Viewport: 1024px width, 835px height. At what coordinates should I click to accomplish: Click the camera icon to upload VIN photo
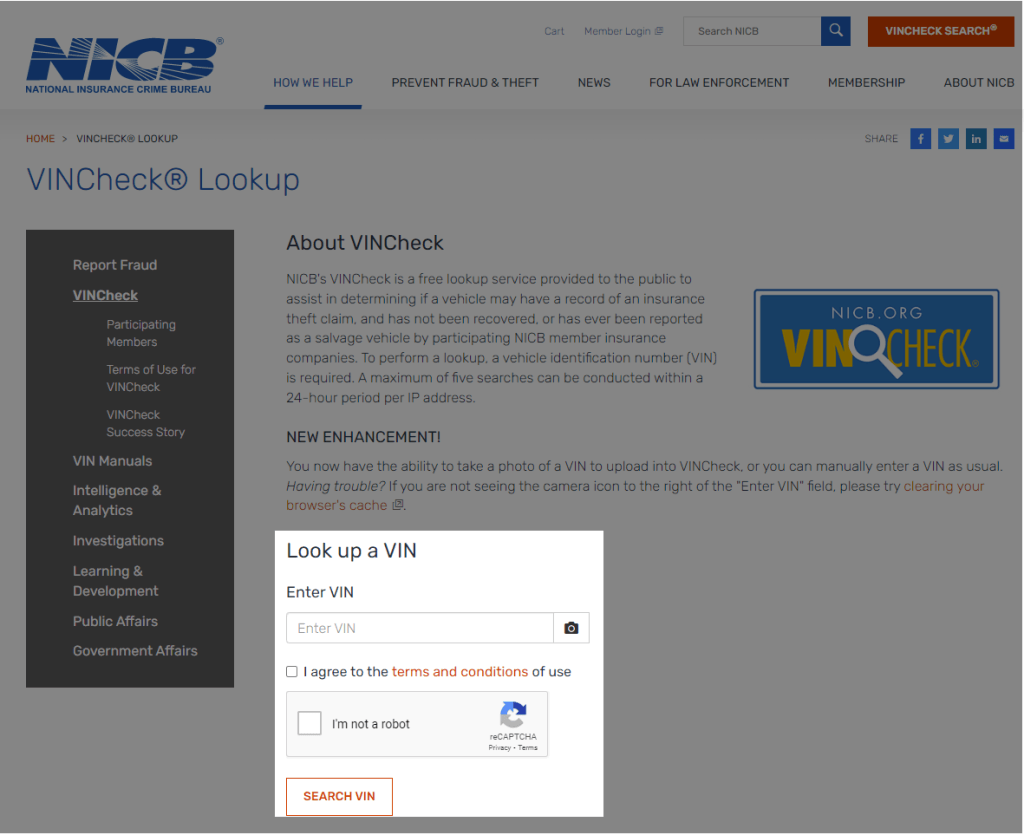tap(571, 628)
